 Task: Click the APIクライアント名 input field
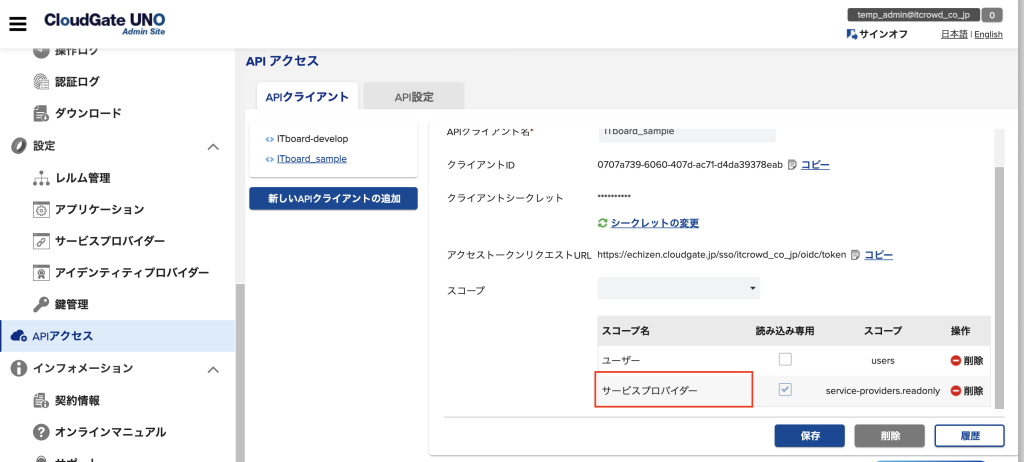686,131
